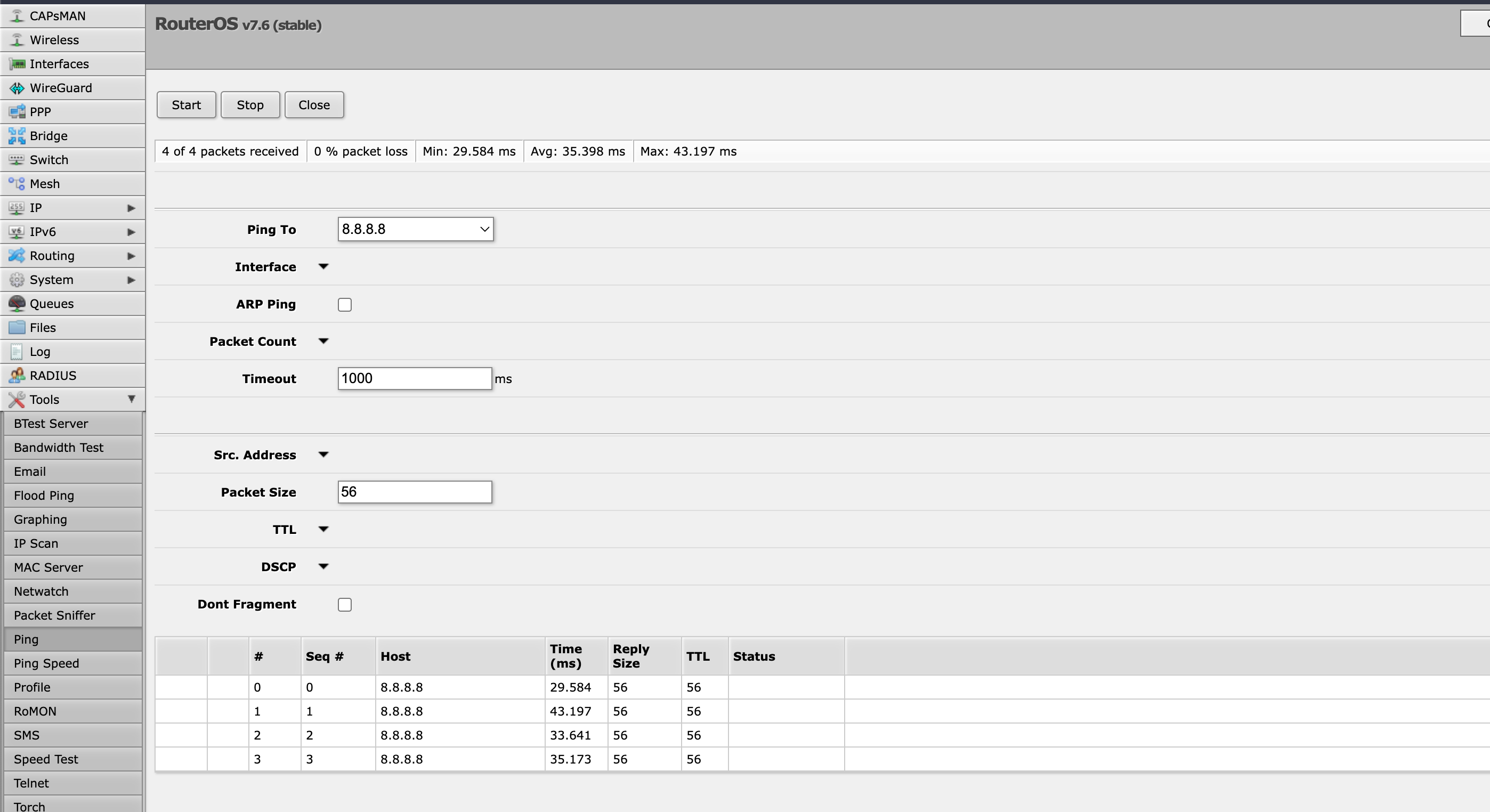
Task: Enable the ARP Ping checkbox
Action: (x=345, y=305)
